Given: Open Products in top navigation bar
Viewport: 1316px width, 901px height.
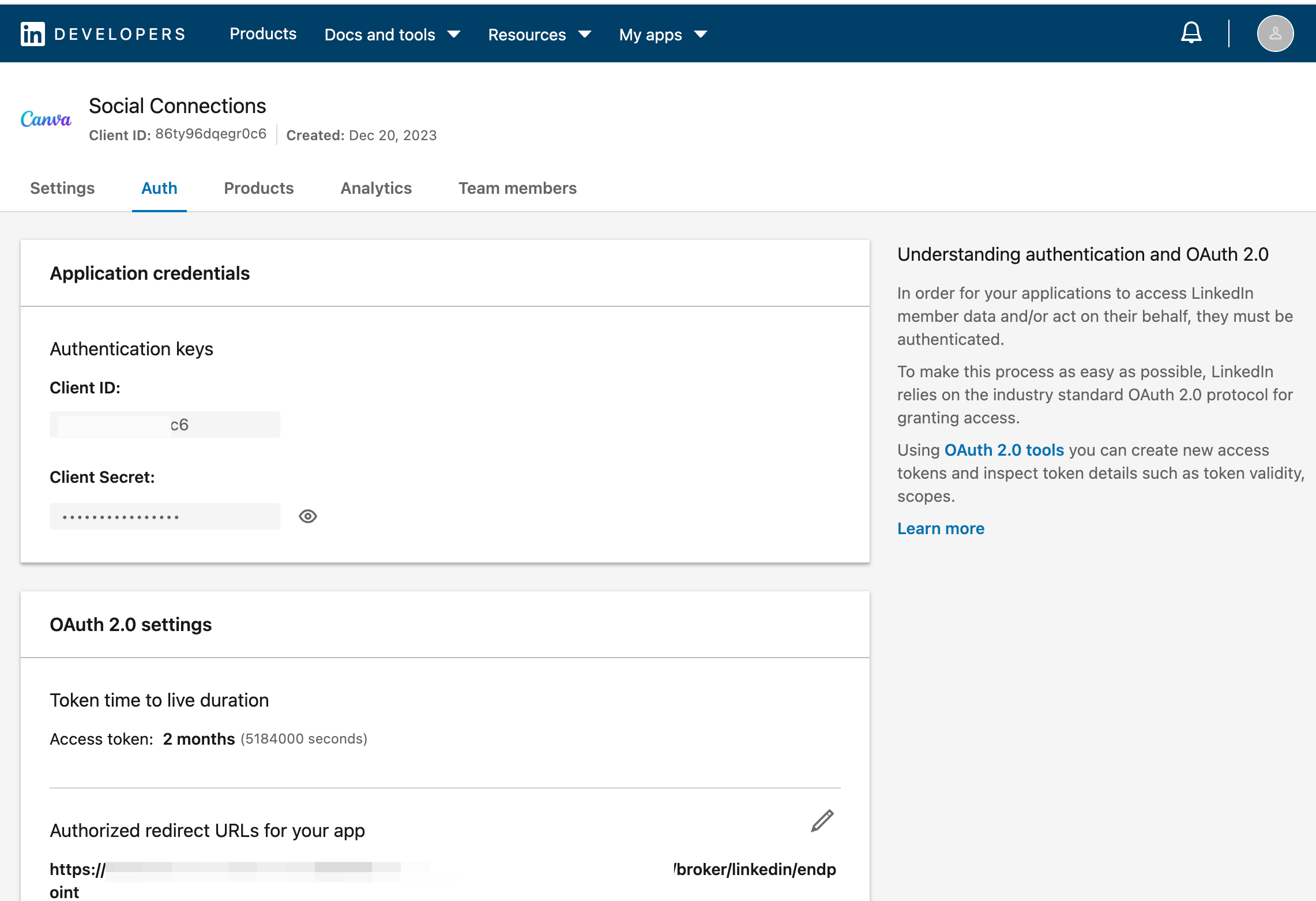Looking at the screenshot, I should [x=263, y=34].
